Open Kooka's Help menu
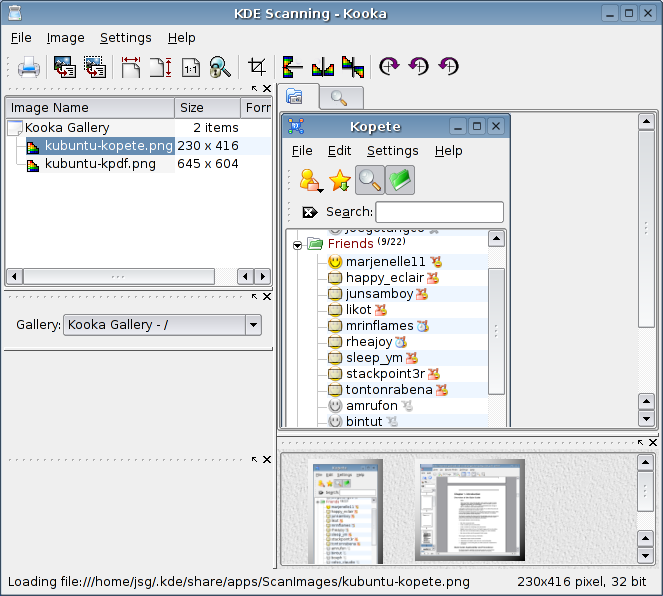Screen dimensions: 663x596 point(181,38)
